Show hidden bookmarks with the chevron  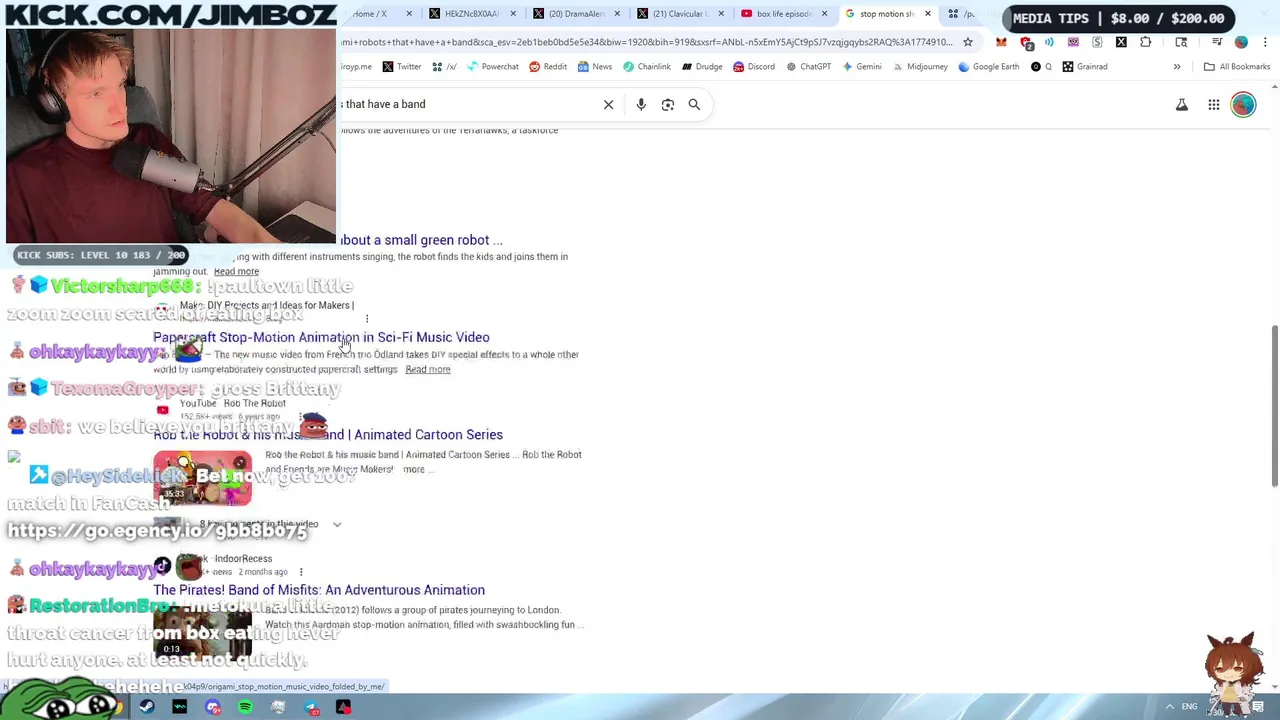[1177, 67]
